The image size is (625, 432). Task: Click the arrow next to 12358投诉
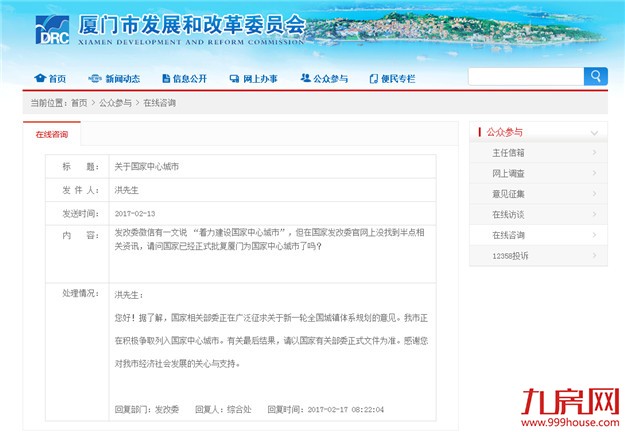(x=594, y=255)
